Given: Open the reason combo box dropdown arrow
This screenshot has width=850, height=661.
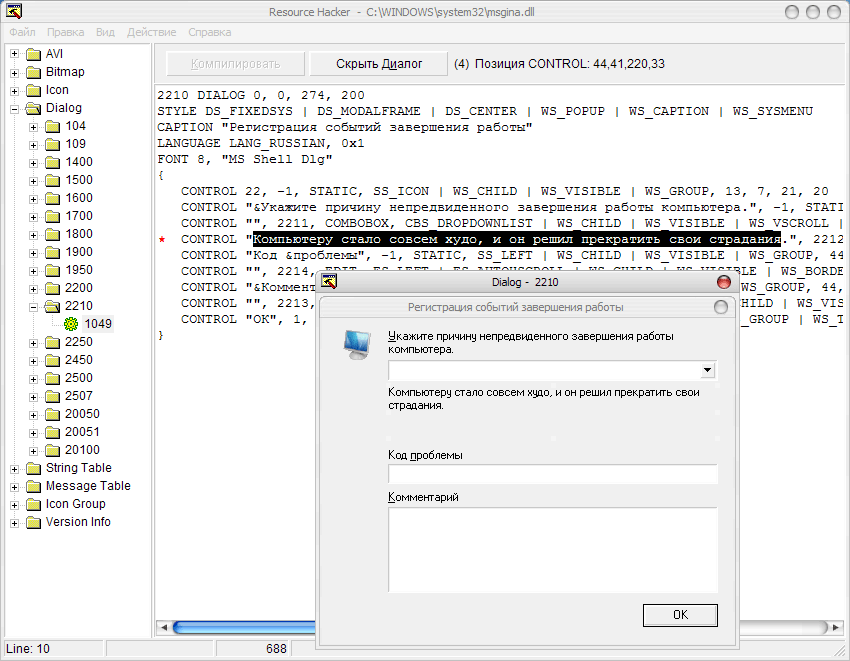Looking at the screenshot, I should (x=707, y=370).
